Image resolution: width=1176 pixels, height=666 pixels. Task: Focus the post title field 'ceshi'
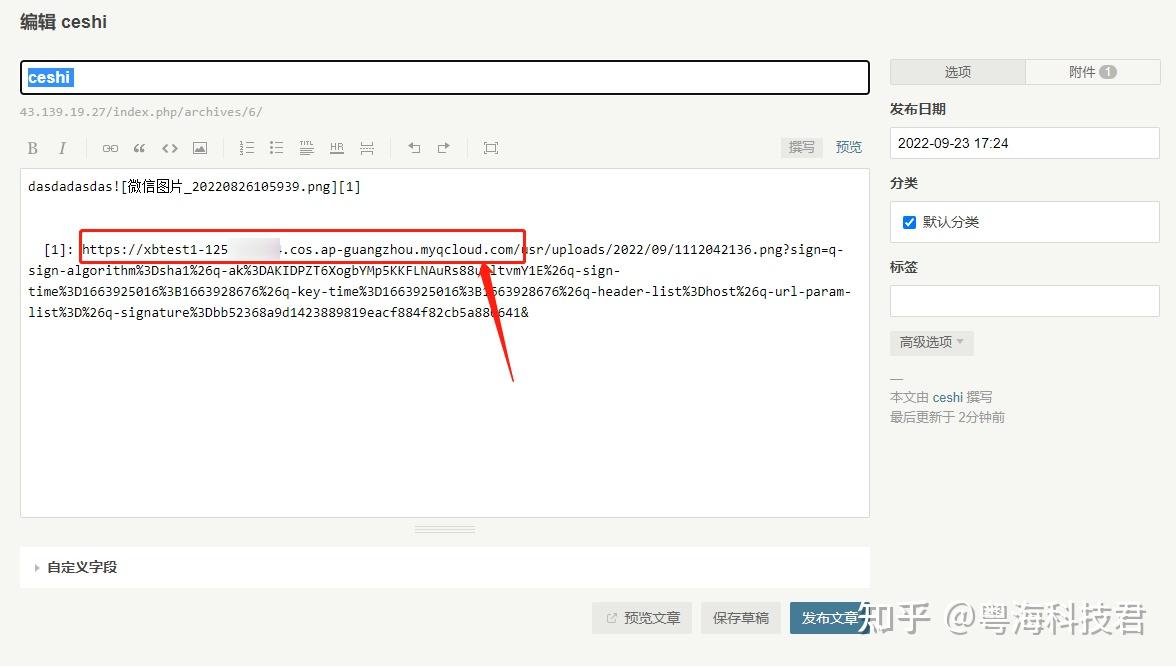point(445,77)
